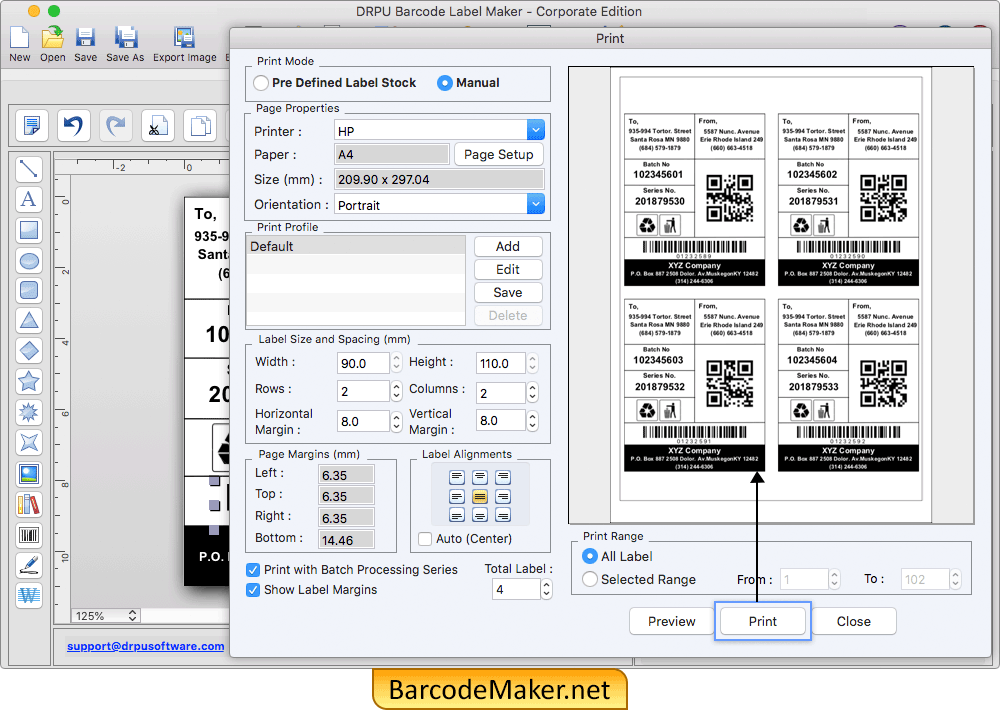Set label alignment to top left
The width and height of the screenshot is (1000, 710).
click(x=457, y=477)
